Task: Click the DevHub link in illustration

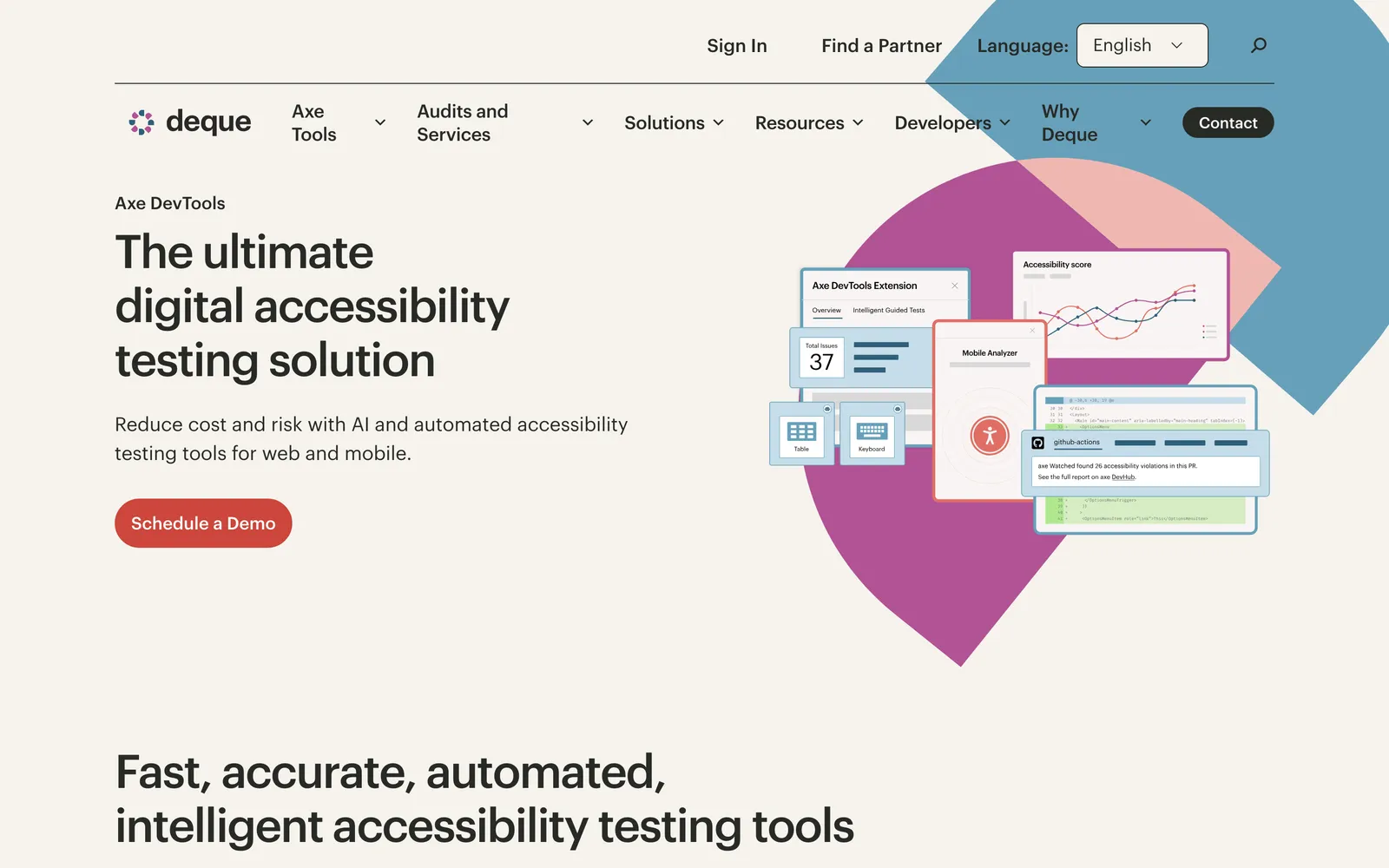Action: (1123, 477)
